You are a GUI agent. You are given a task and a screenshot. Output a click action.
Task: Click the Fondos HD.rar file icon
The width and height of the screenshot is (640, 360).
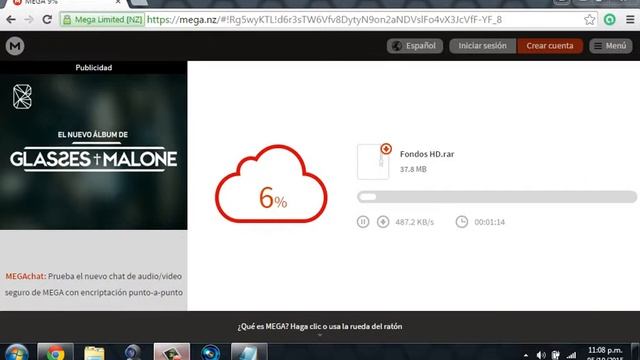(x=373, y=162)
